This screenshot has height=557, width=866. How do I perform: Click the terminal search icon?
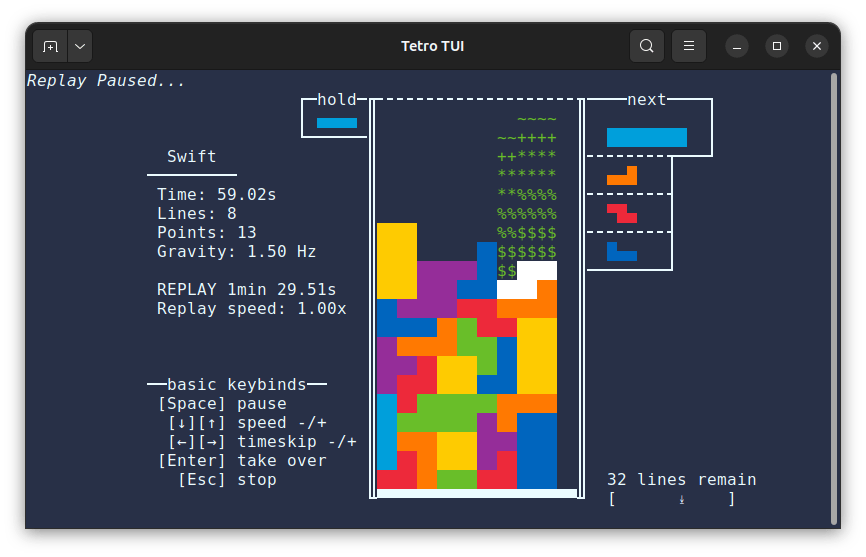pyautogui.click(x=647, y=46)
